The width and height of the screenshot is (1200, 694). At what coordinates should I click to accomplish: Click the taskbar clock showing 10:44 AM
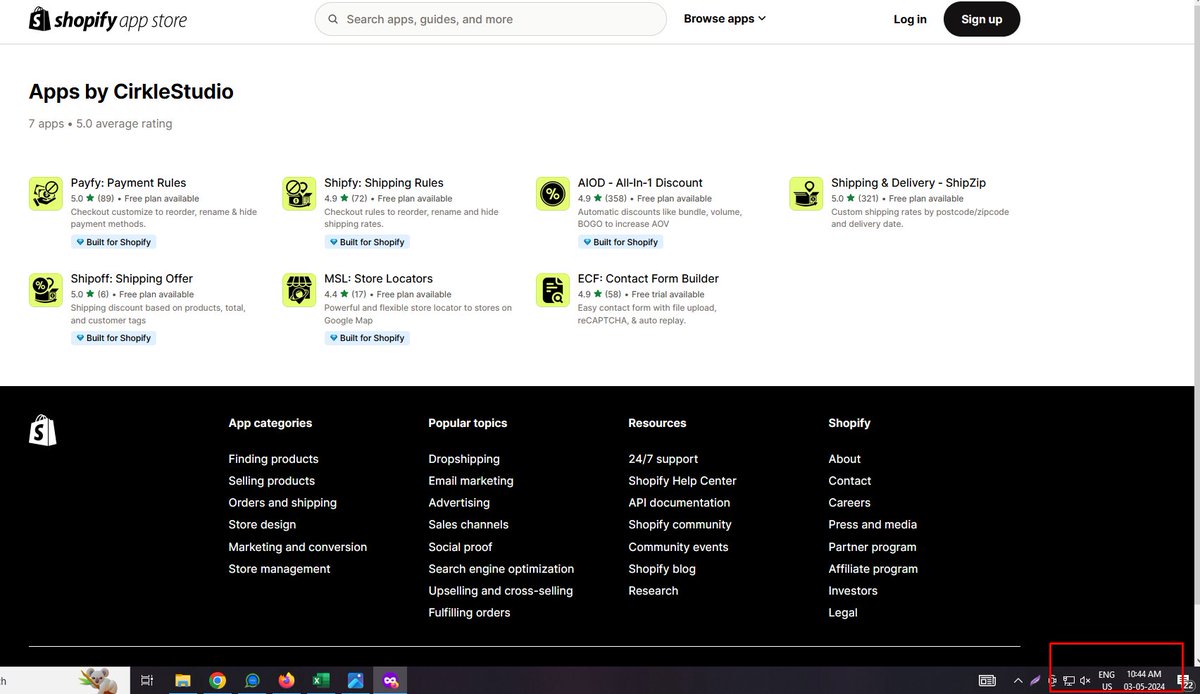click(1144, 681)
